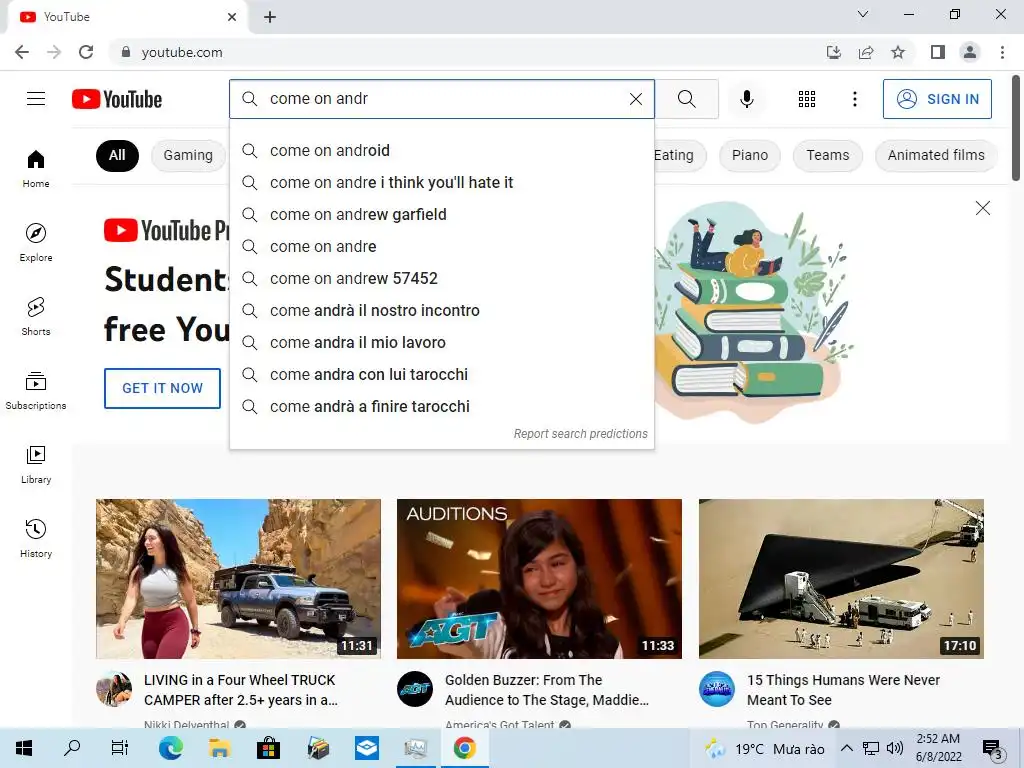
Task: Toggle the browser side panel
Action: click(x=938, y=52)
